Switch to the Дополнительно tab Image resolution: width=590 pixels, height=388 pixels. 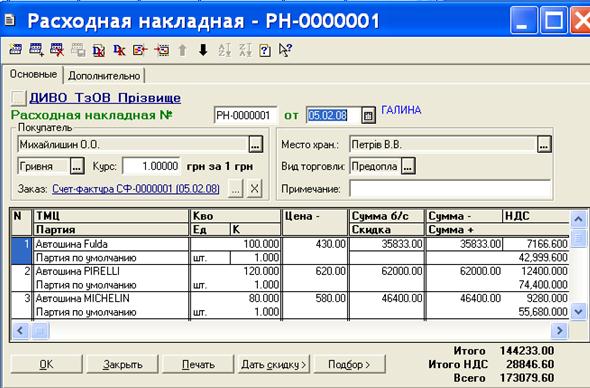(x=104, y=76)
